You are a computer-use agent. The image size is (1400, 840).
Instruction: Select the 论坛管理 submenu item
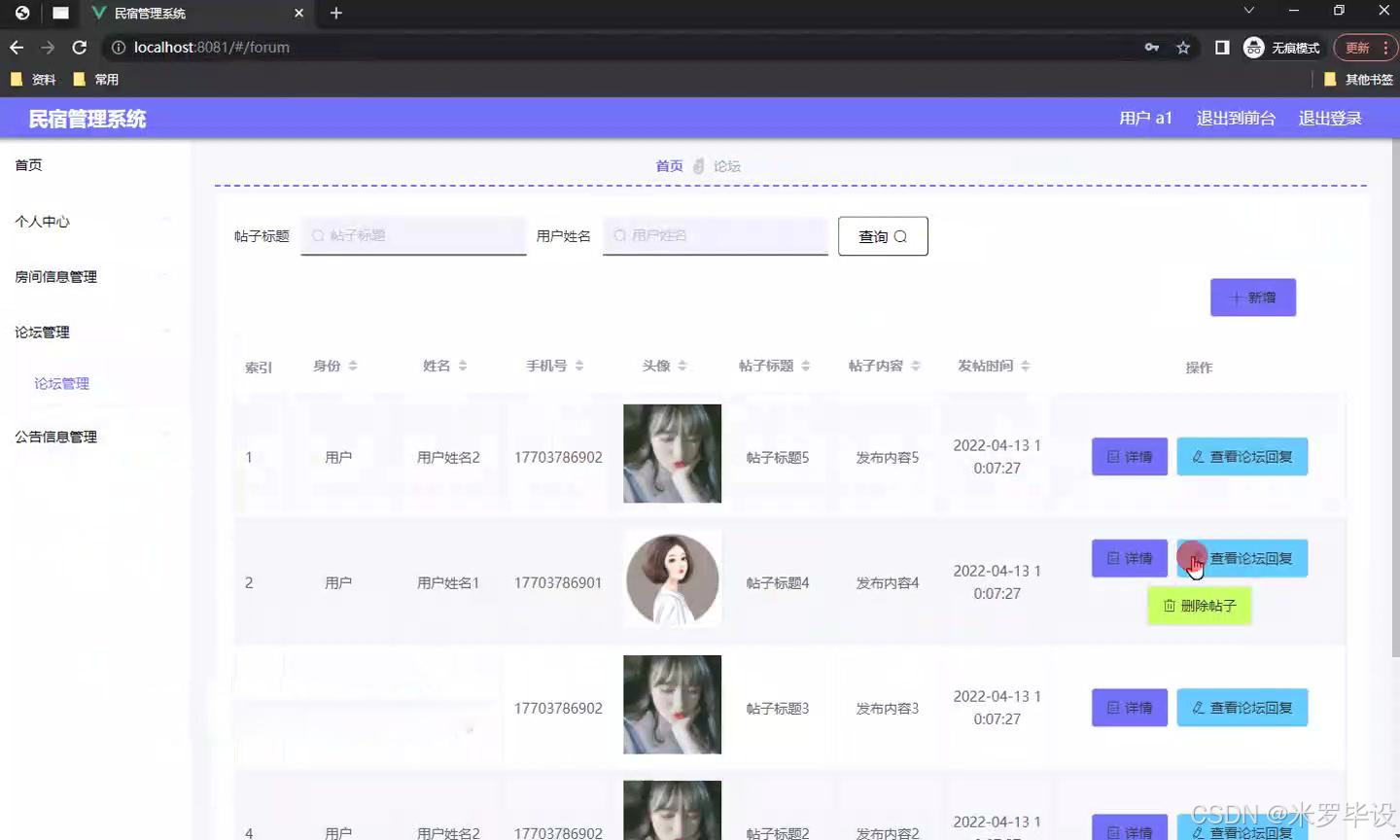(x=61, y=383)
